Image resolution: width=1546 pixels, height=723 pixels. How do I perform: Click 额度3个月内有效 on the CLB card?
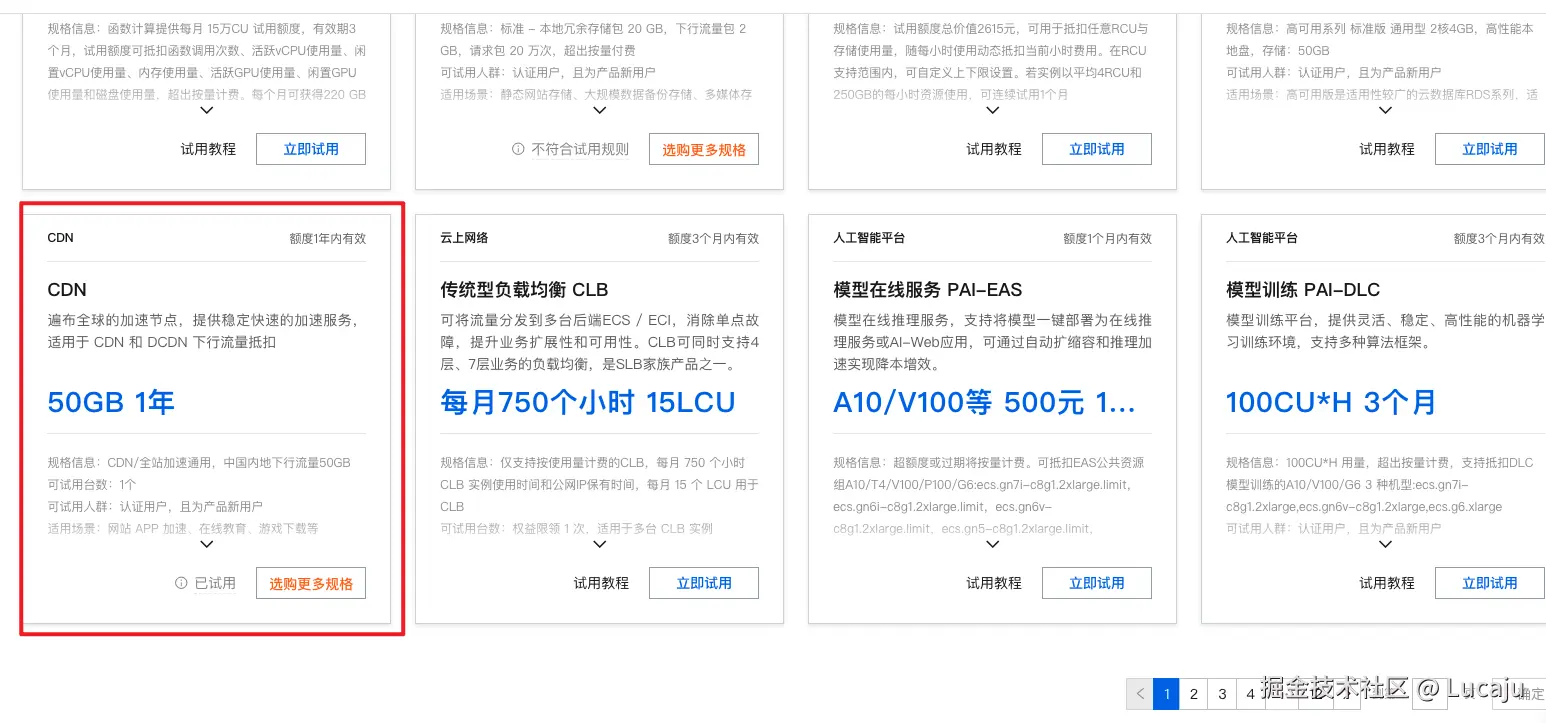[714, 239]
